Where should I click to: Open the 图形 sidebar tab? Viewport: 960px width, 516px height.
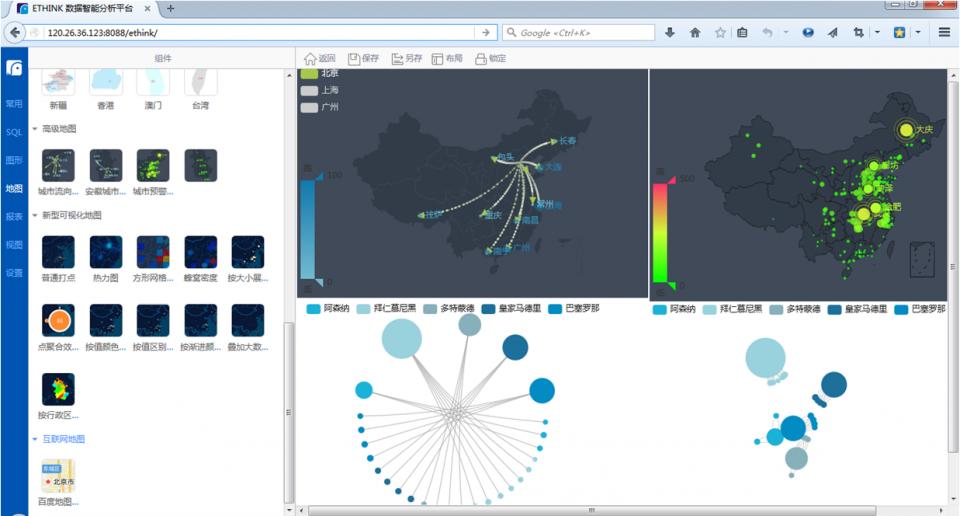[14, 160]
